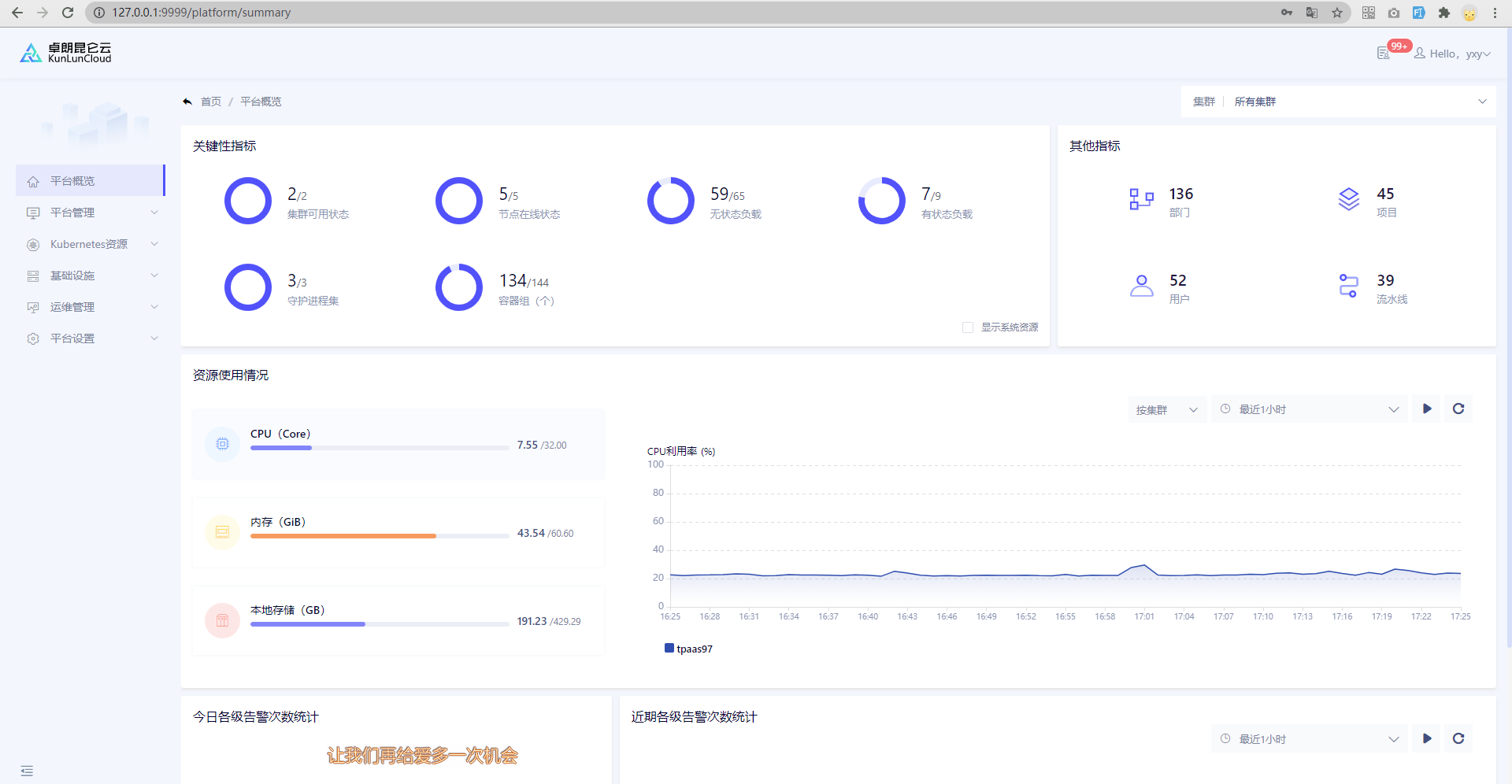Click the CPU chip icon
The image size is (1512, 784).
pyautogui.click(x=223, y=444)
